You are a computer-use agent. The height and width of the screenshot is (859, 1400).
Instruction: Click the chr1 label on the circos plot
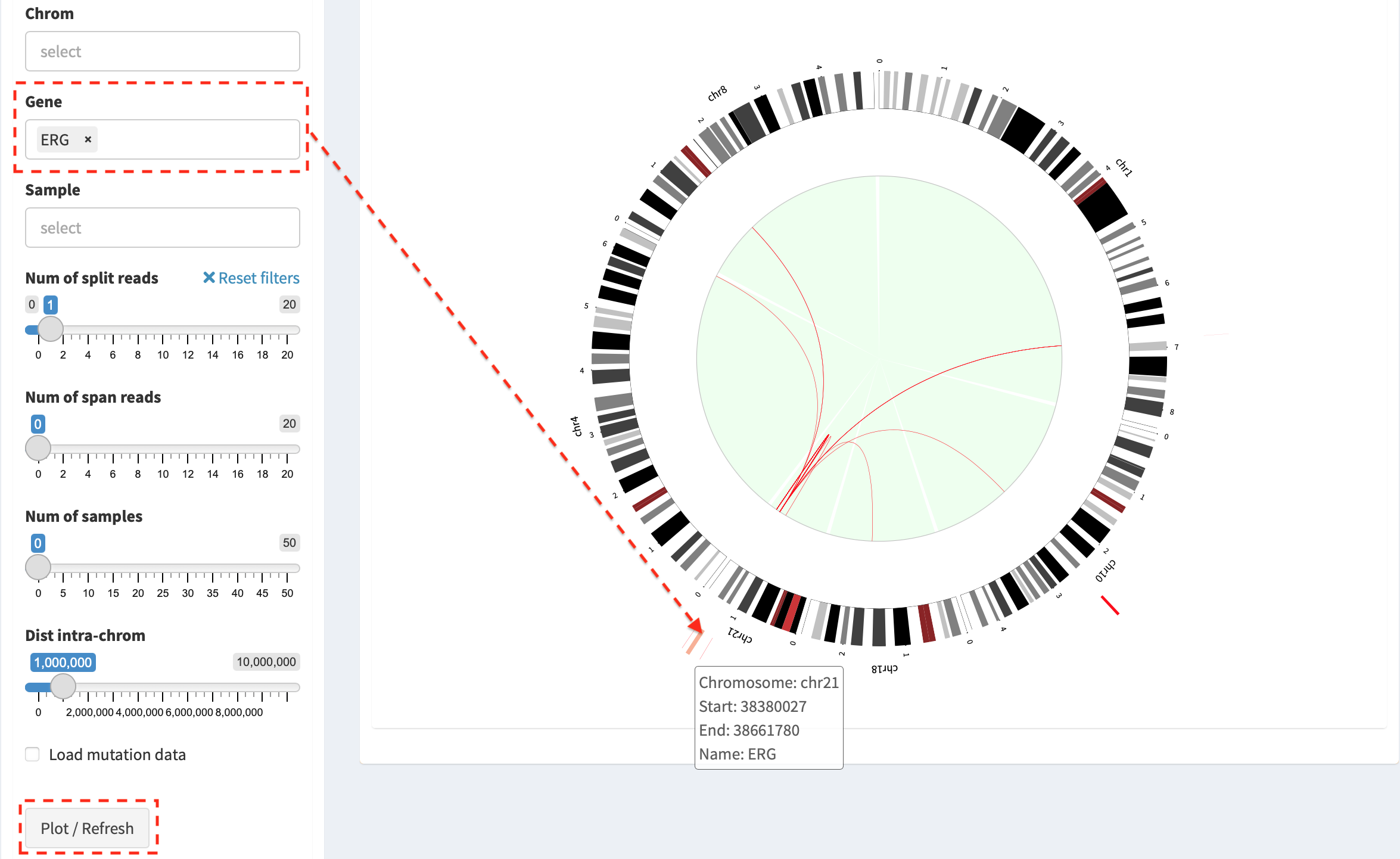pyautogui.click(x=1124, y=167)
